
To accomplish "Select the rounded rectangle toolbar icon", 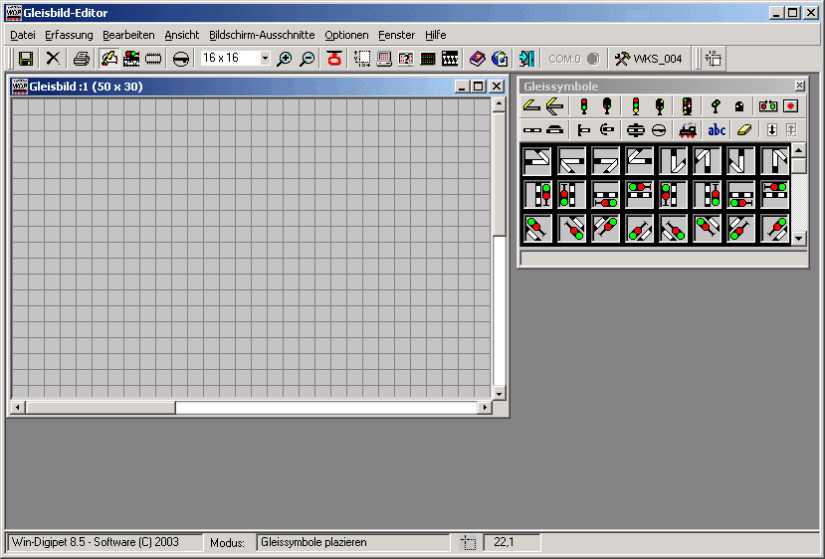I will (x=153, y=58).
